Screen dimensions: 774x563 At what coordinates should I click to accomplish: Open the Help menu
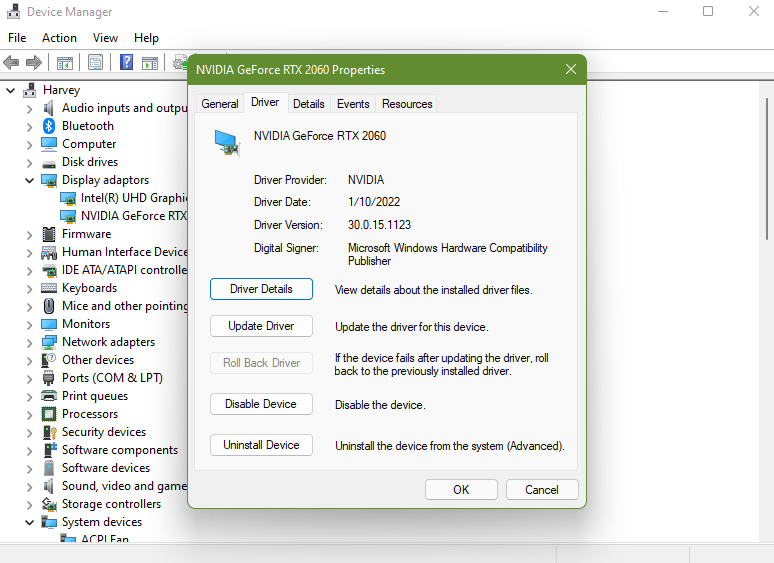tap(146, 38)
